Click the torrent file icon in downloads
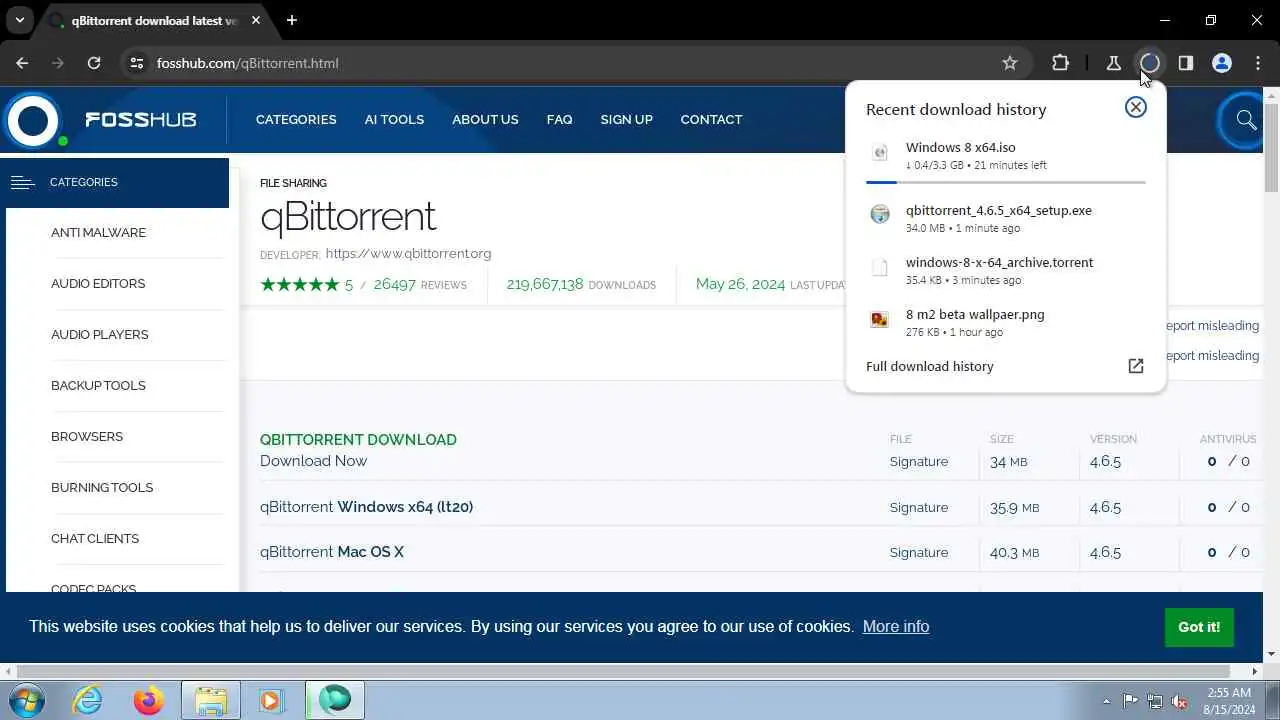1280x720 pixels. tap(880, 267)
